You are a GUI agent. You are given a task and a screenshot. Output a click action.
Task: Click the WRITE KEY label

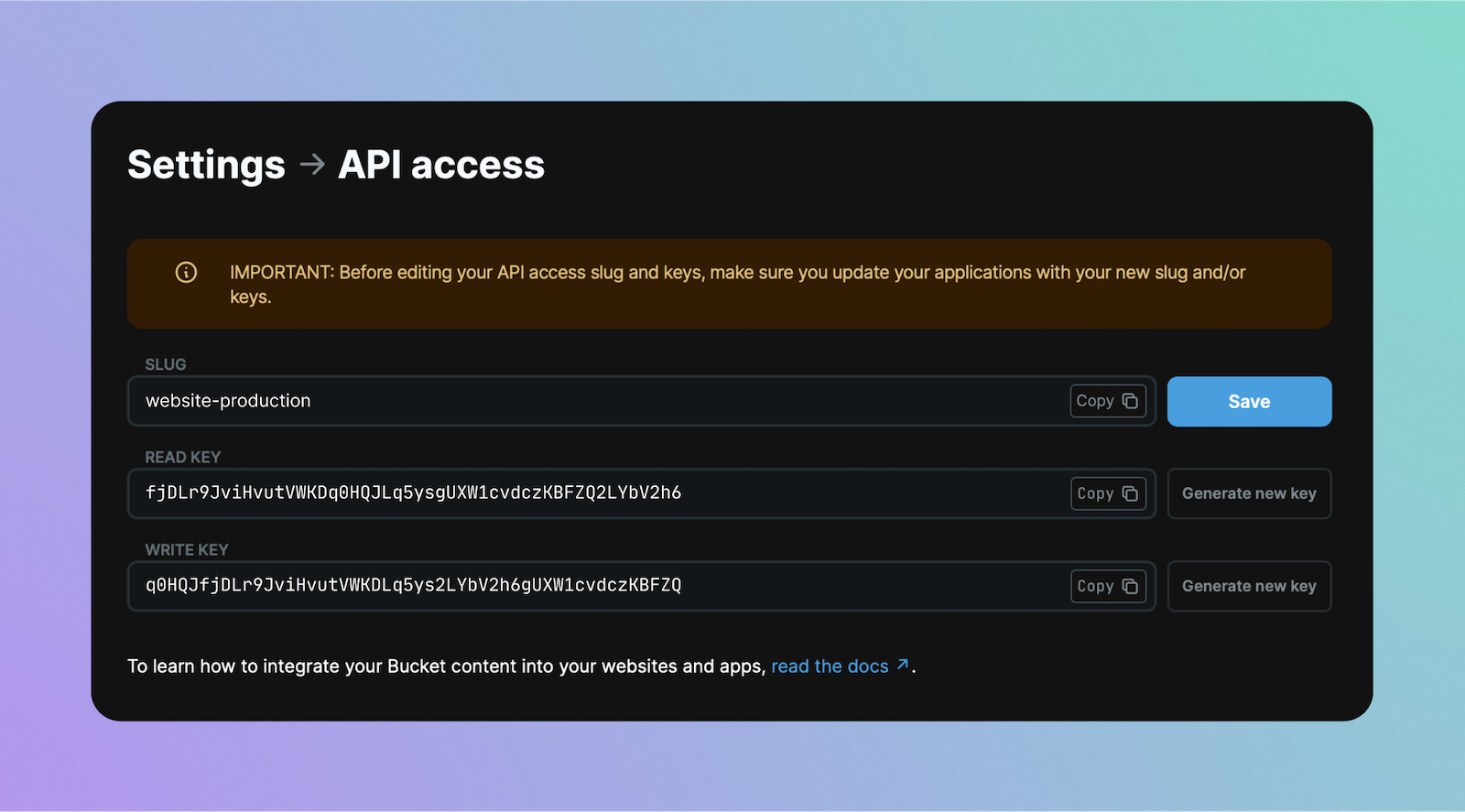pyautogui.click(x=187, y=549)
